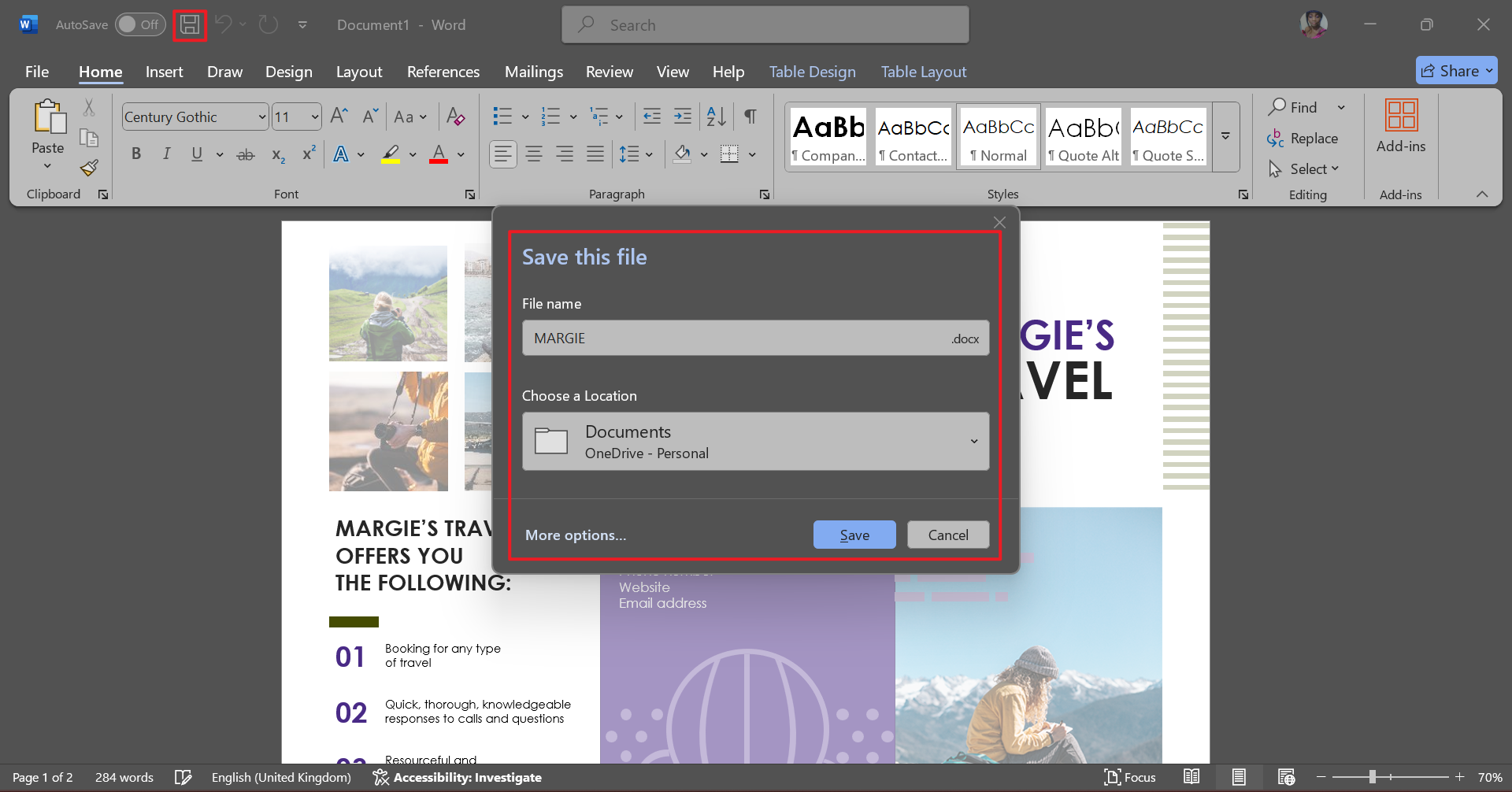Open the Sort dialog from the ribbon
1512x792 pixels.
(x=713, y=116)
